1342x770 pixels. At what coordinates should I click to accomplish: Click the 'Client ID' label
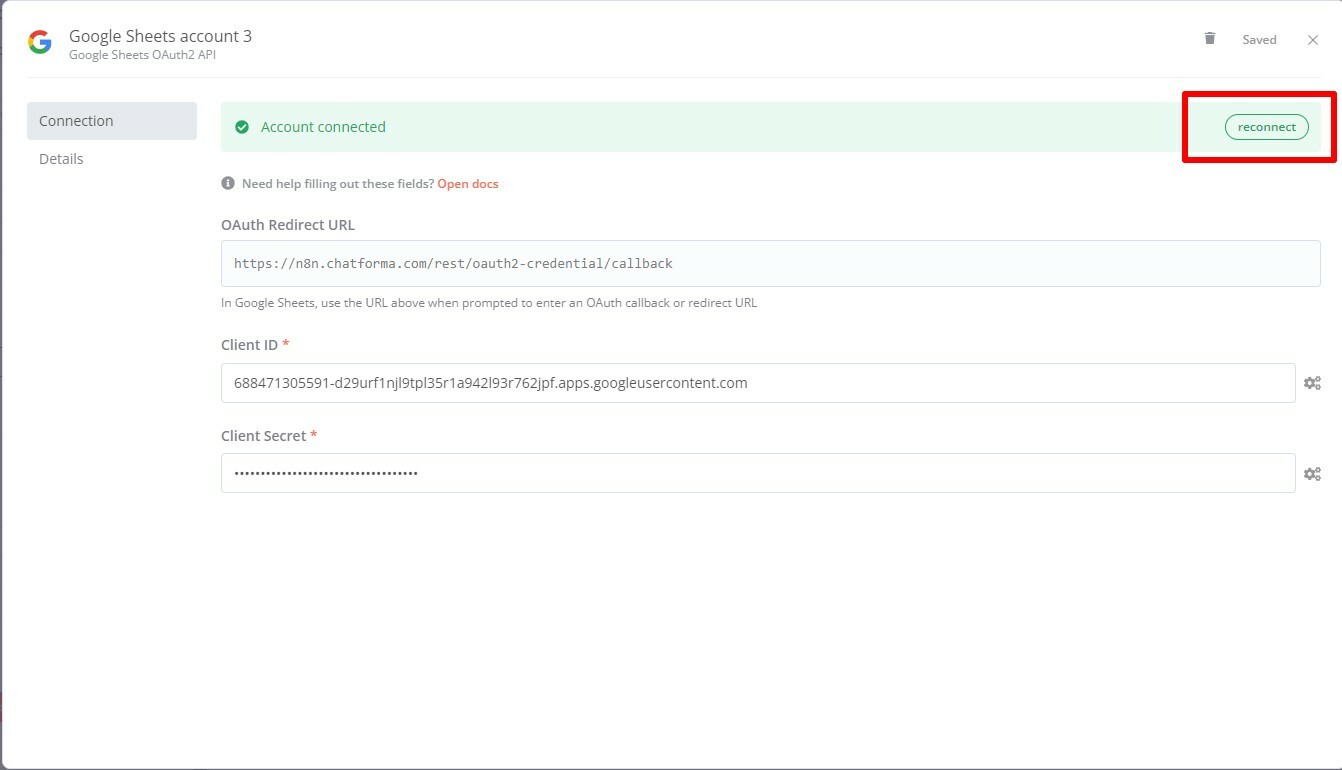coord(249,345)
